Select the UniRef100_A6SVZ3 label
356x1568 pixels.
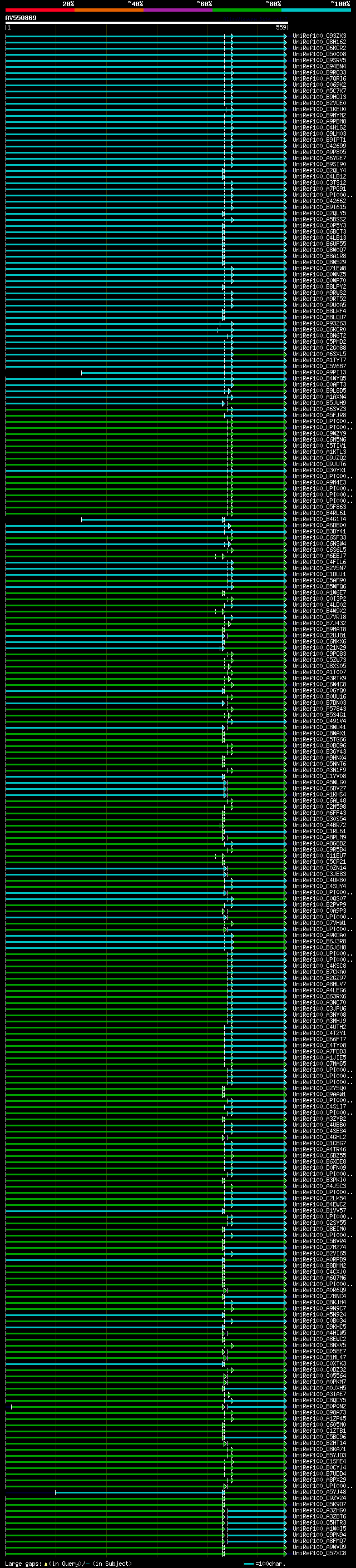pyautogui.click(x=319, y=409)
